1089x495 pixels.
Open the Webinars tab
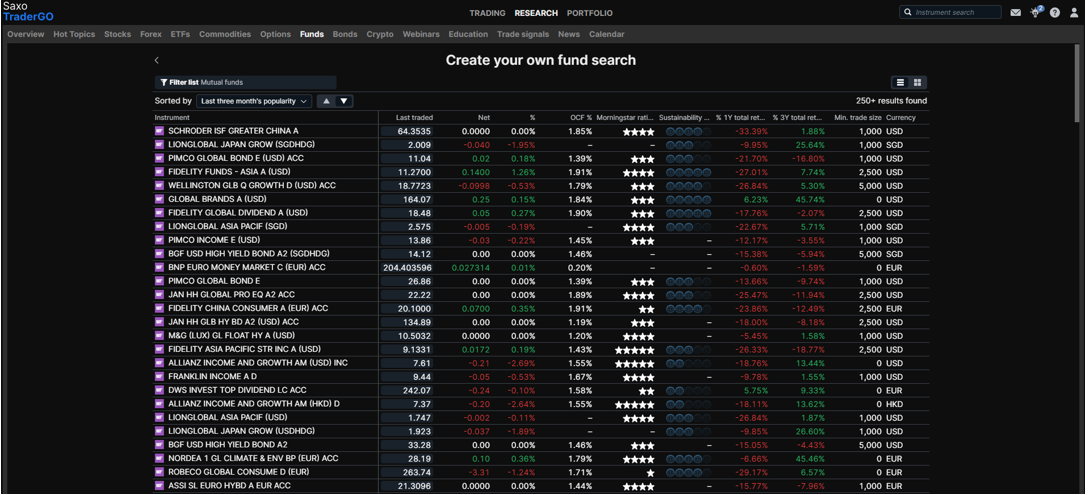coord(421,34)
